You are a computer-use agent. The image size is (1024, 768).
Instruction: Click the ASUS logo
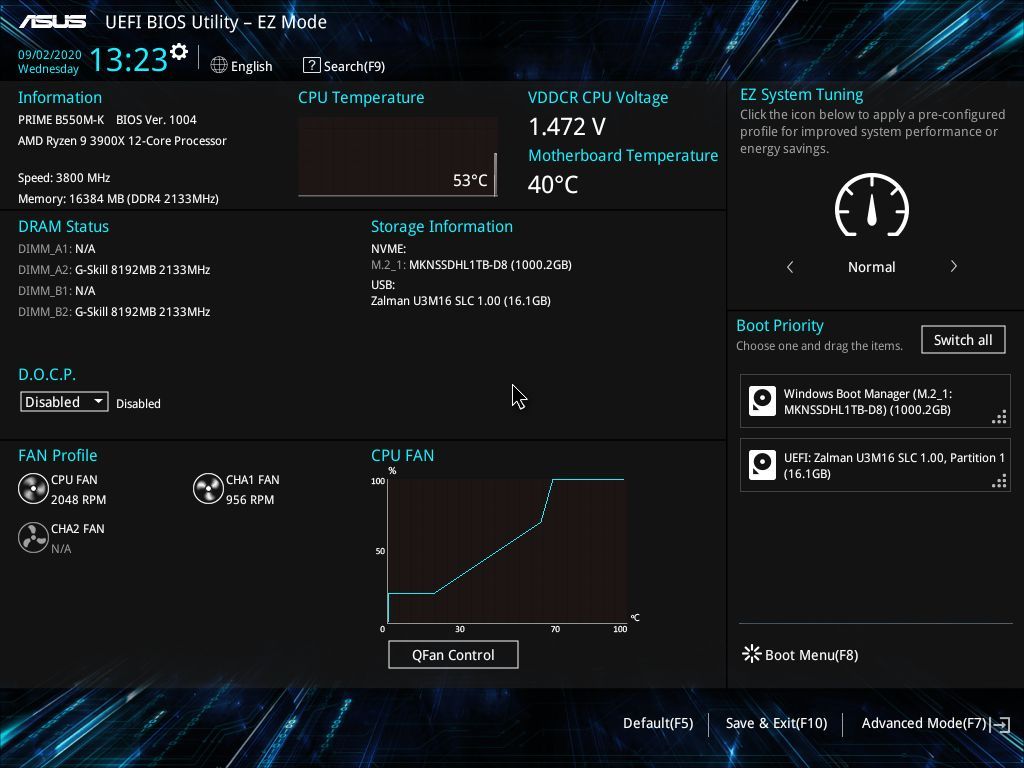(x=52, y=22)
